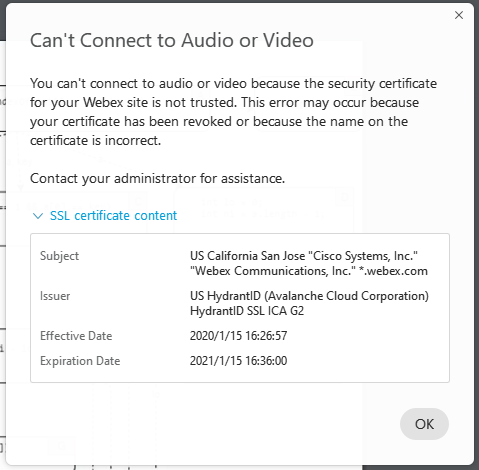Confirm the dialog with the OK button
Viewport: 479px width, 470px height.
tap(424, 424)
